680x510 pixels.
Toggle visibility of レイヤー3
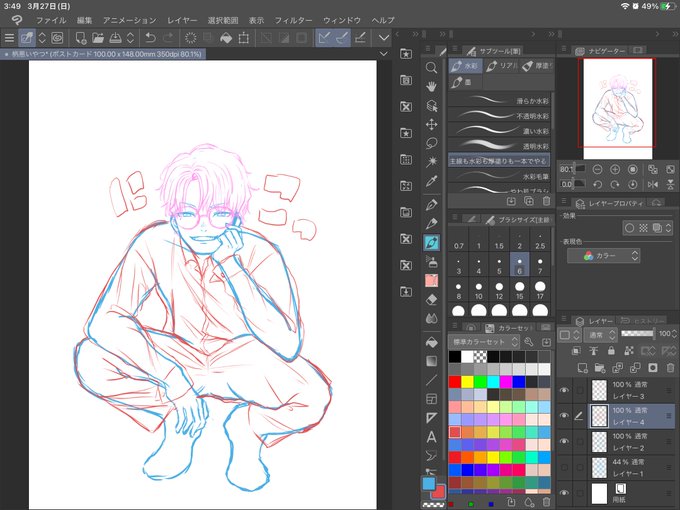coord(564,390)
